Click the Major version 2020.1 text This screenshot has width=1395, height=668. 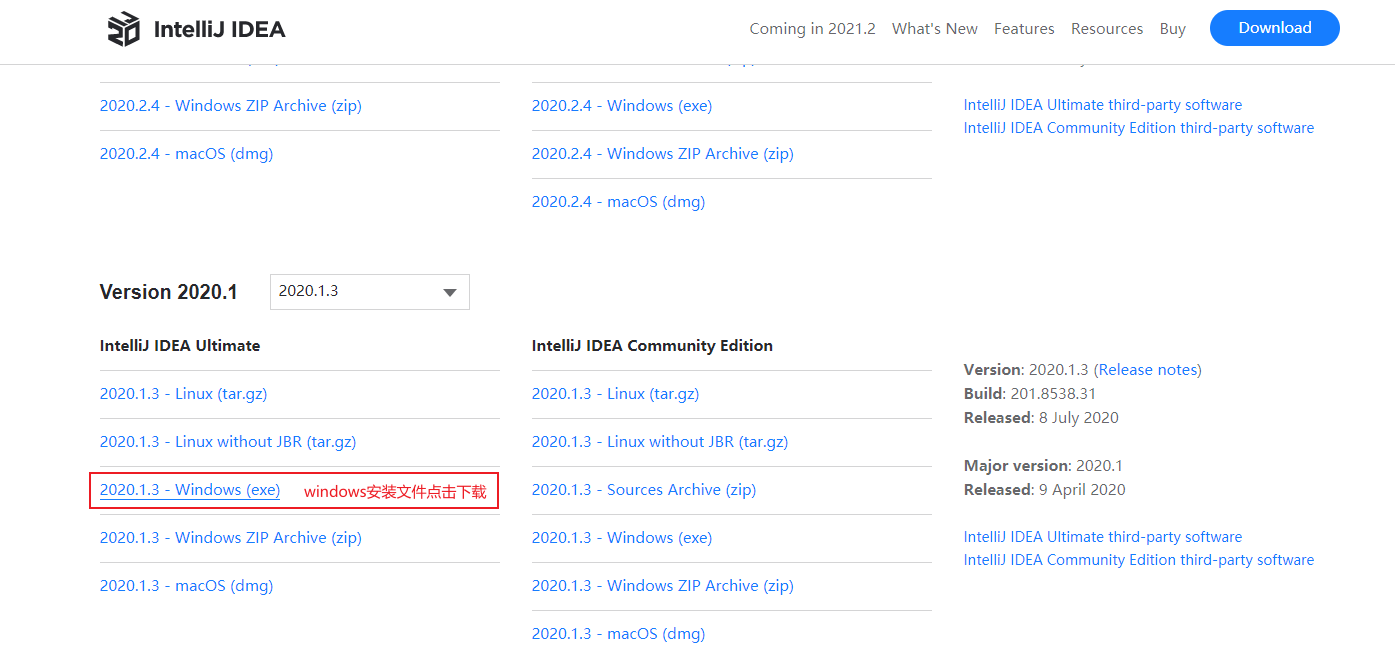click(1043, 466)
